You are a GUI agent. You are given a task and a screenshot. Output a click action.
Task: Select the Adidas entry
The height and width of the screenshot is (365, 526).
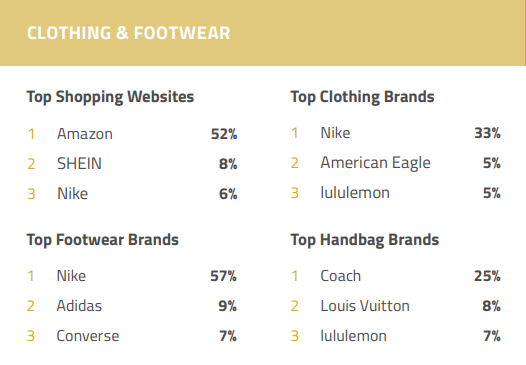79,306
